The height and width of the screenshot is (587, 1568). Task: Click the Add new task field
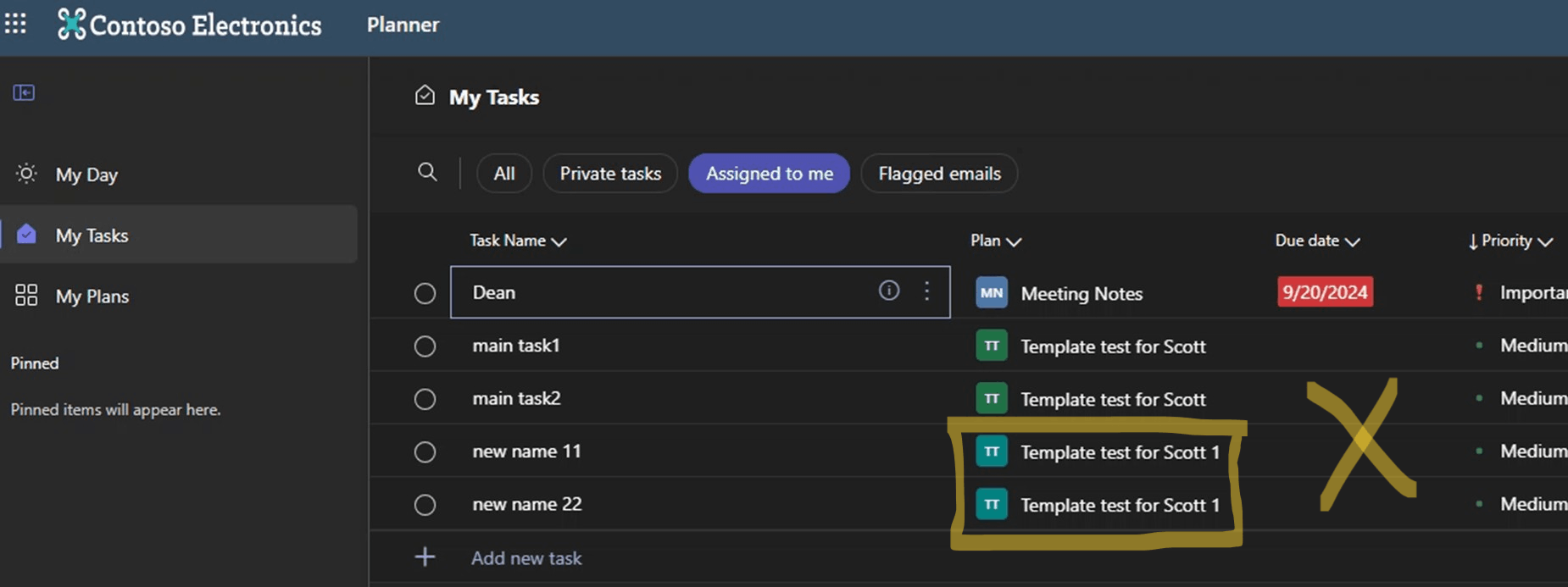point(526,558)
